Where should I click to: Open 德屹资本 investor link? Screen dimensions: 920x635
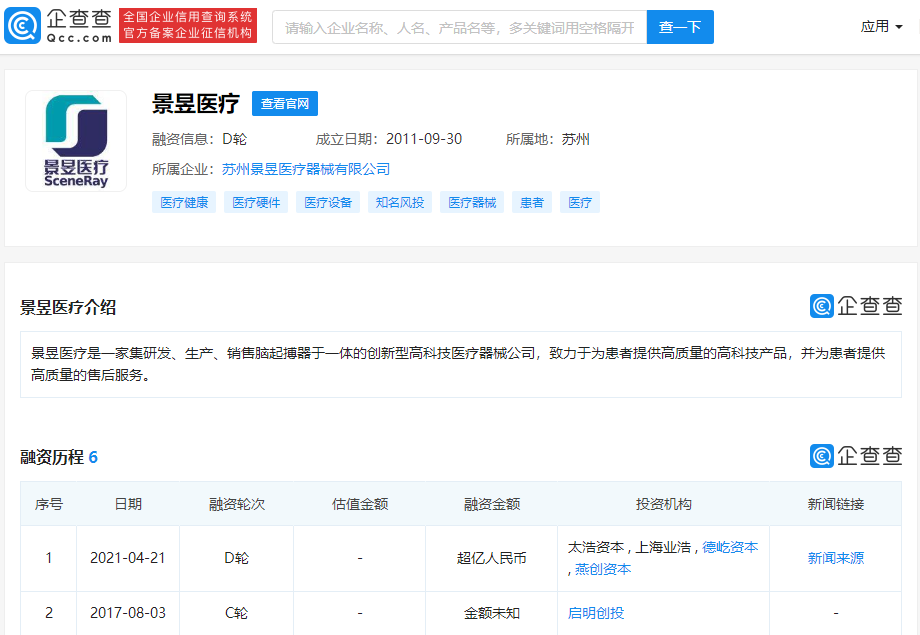(730, 547)
